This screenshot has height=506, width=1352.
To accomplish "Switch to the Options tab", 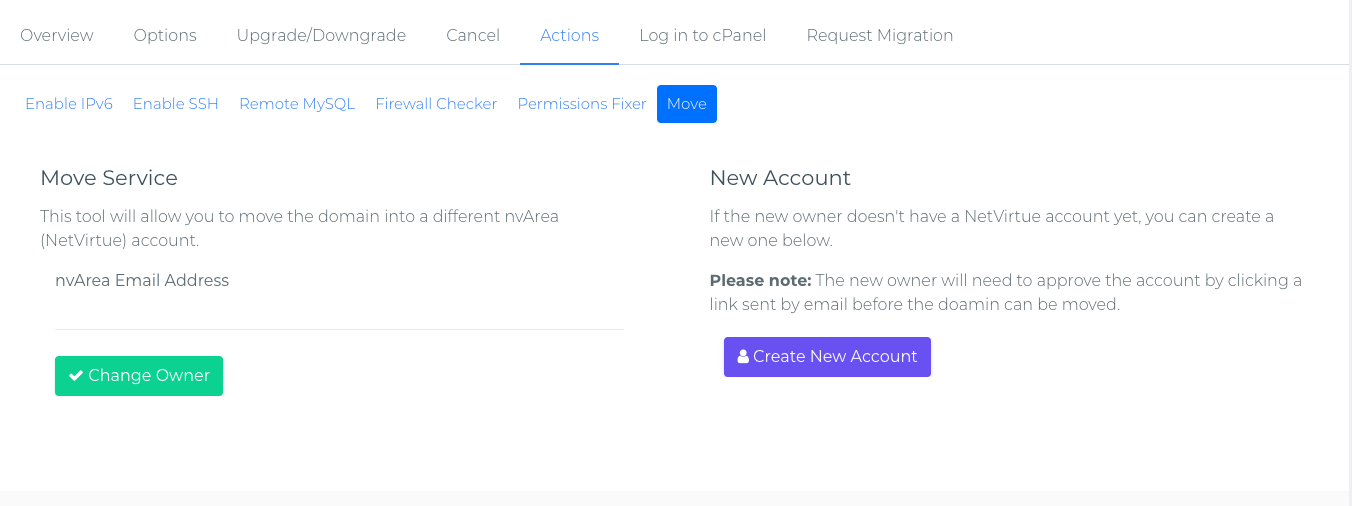I will point(165,35).
